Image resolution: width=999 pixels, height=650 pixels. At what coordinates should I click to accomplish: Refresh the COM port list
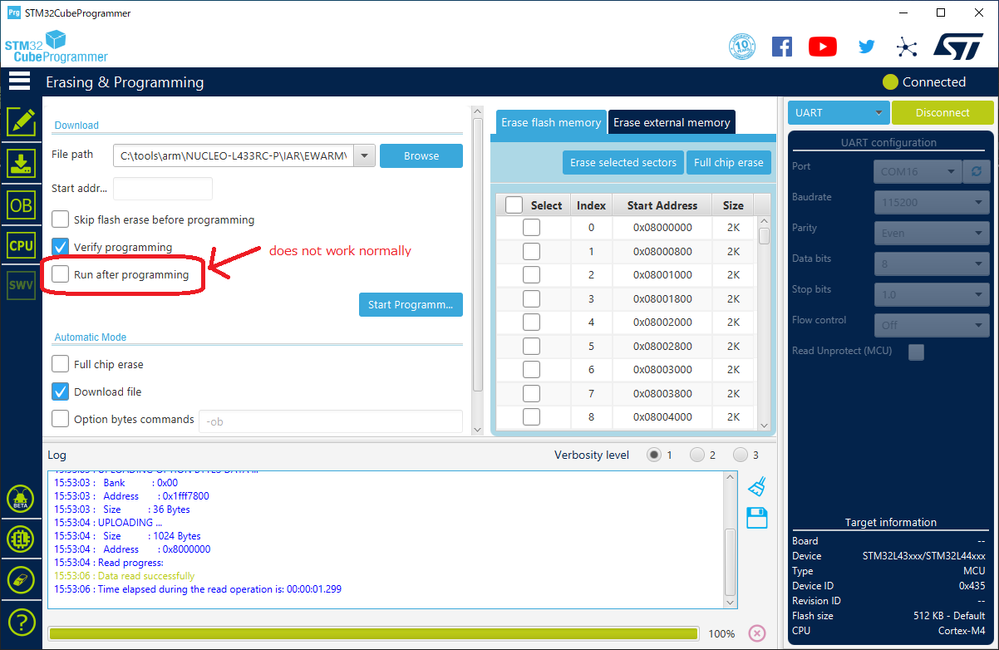[x=976, y=171]
